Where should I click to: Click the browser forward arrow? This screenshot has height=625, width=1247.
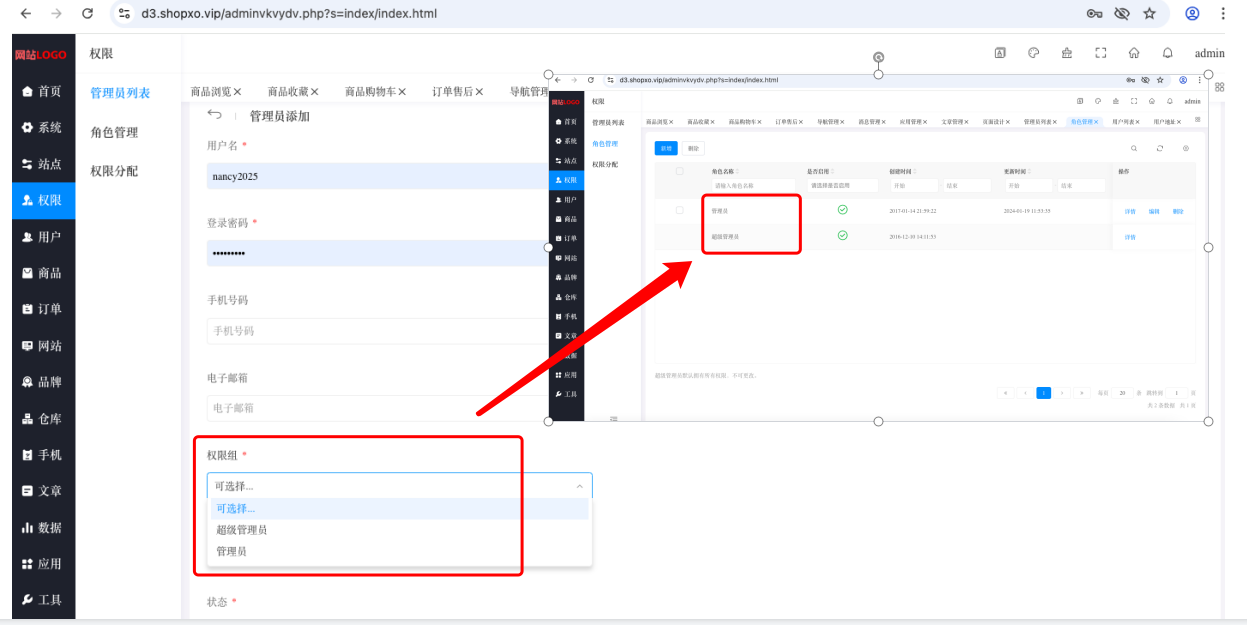click(x=56, y=14)
